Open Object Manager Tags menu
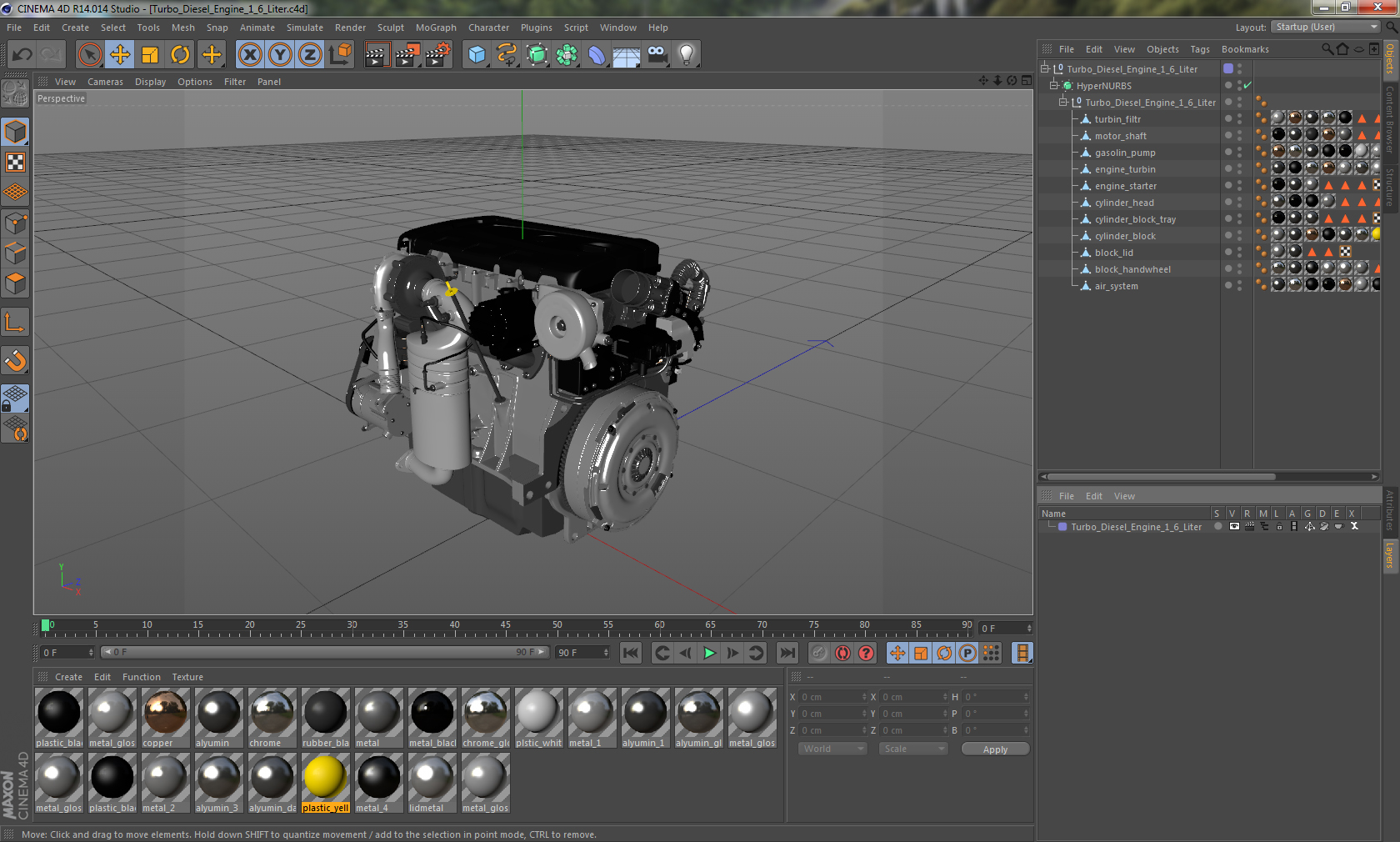The height and width of the screenshot is (842, 1400). 1200,49
